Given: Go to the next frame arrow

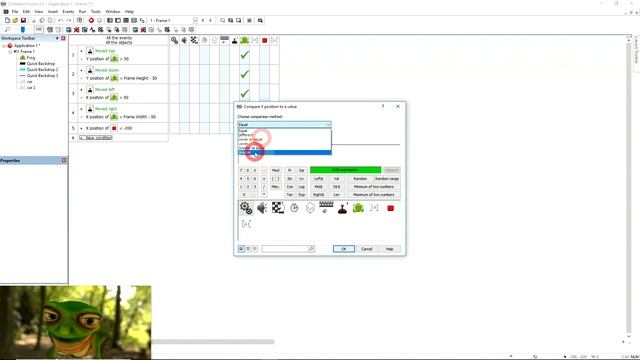Looking at the screenshot, I should tap(210, 20).
